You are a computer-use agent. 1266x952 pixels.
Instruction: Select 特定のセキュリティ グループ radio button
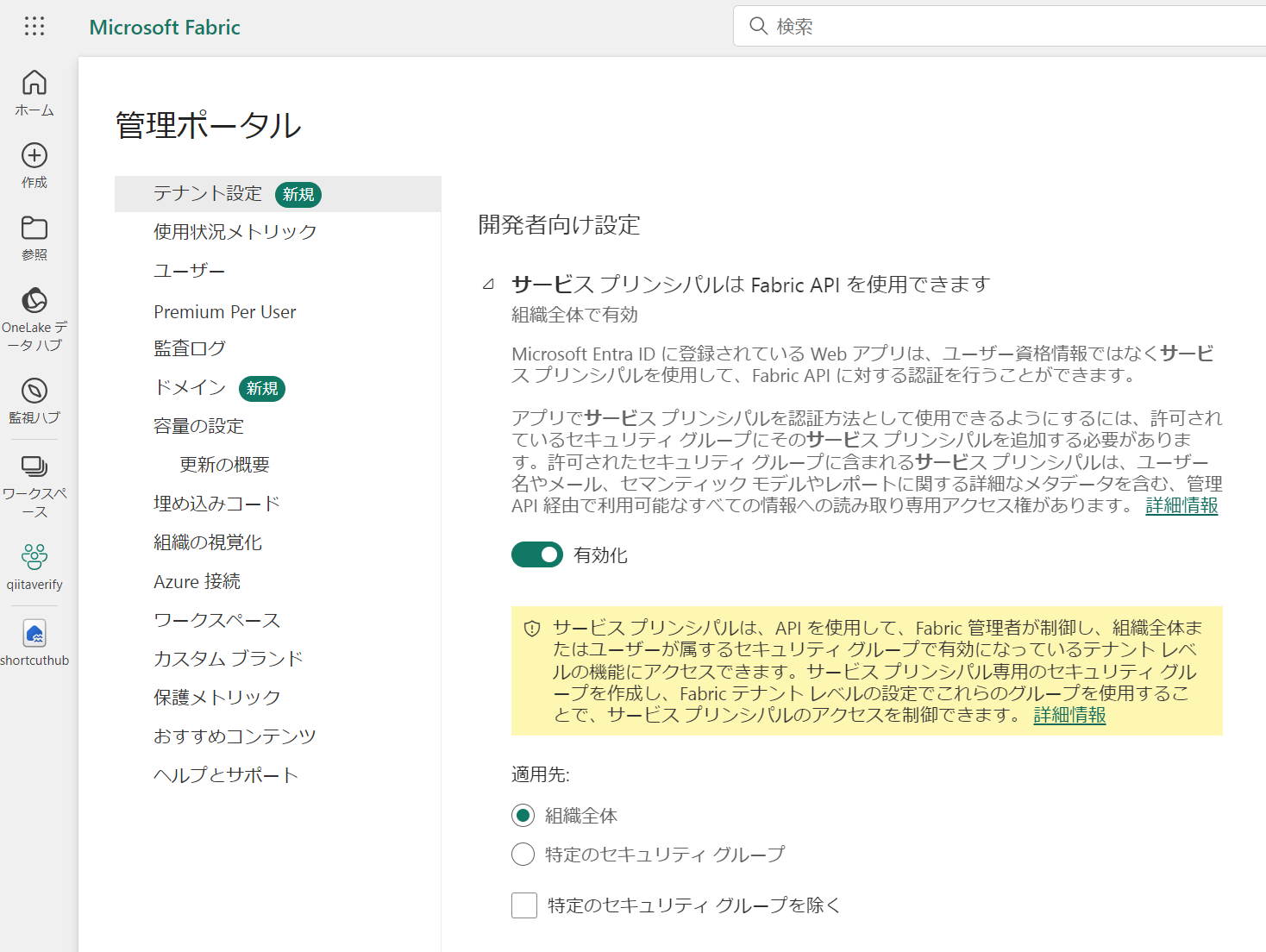(523, 854)
